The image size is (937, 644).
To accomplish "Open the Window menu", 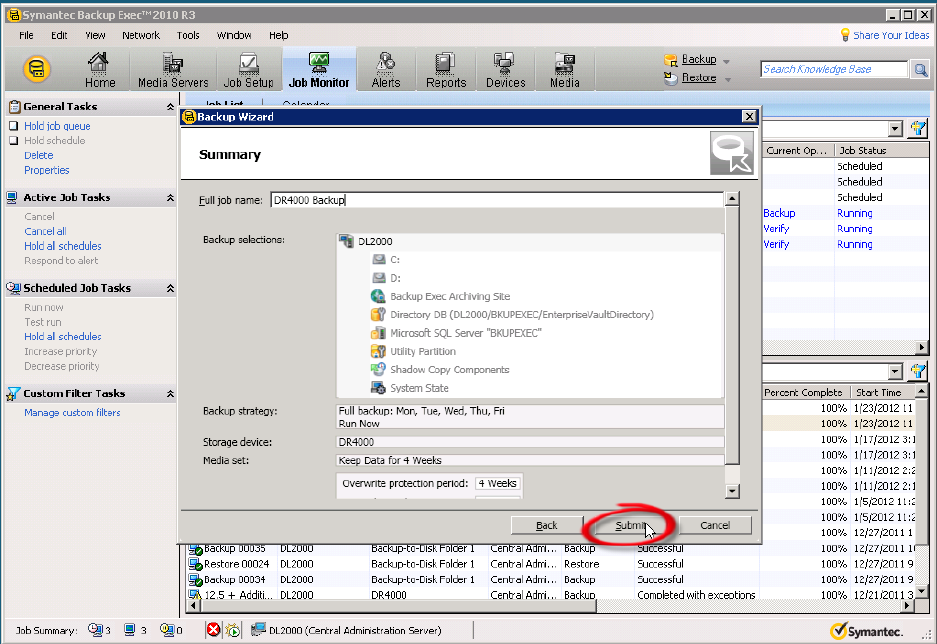I will pyautogui.click(x=234, y=35).
